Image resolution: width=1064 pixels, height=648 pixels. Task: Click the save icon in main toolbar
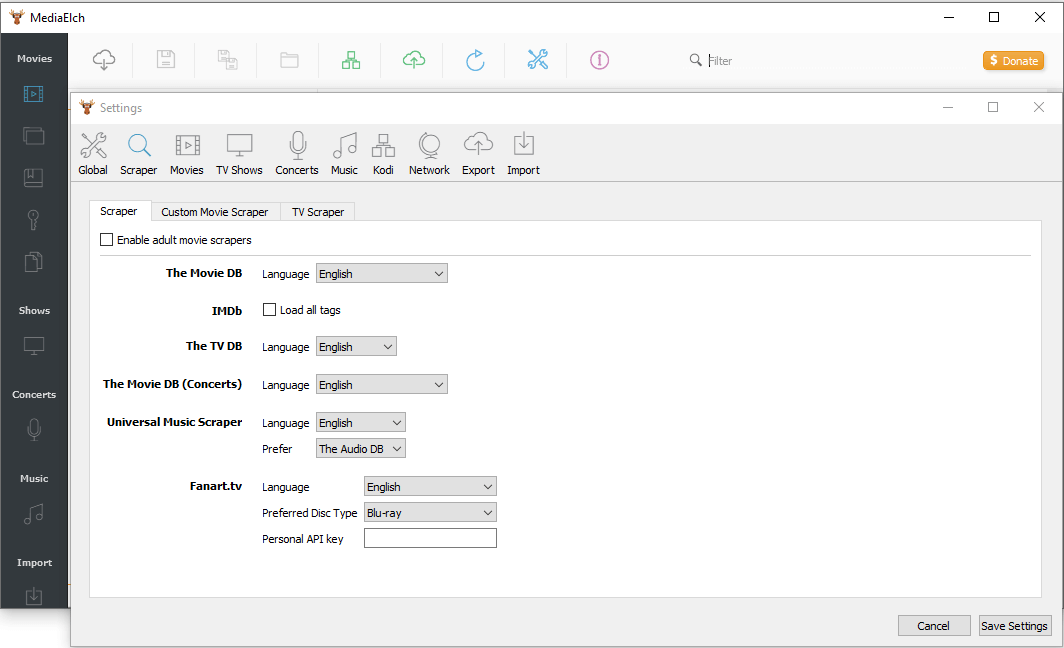pyautogui.click(x=166, y=60)
